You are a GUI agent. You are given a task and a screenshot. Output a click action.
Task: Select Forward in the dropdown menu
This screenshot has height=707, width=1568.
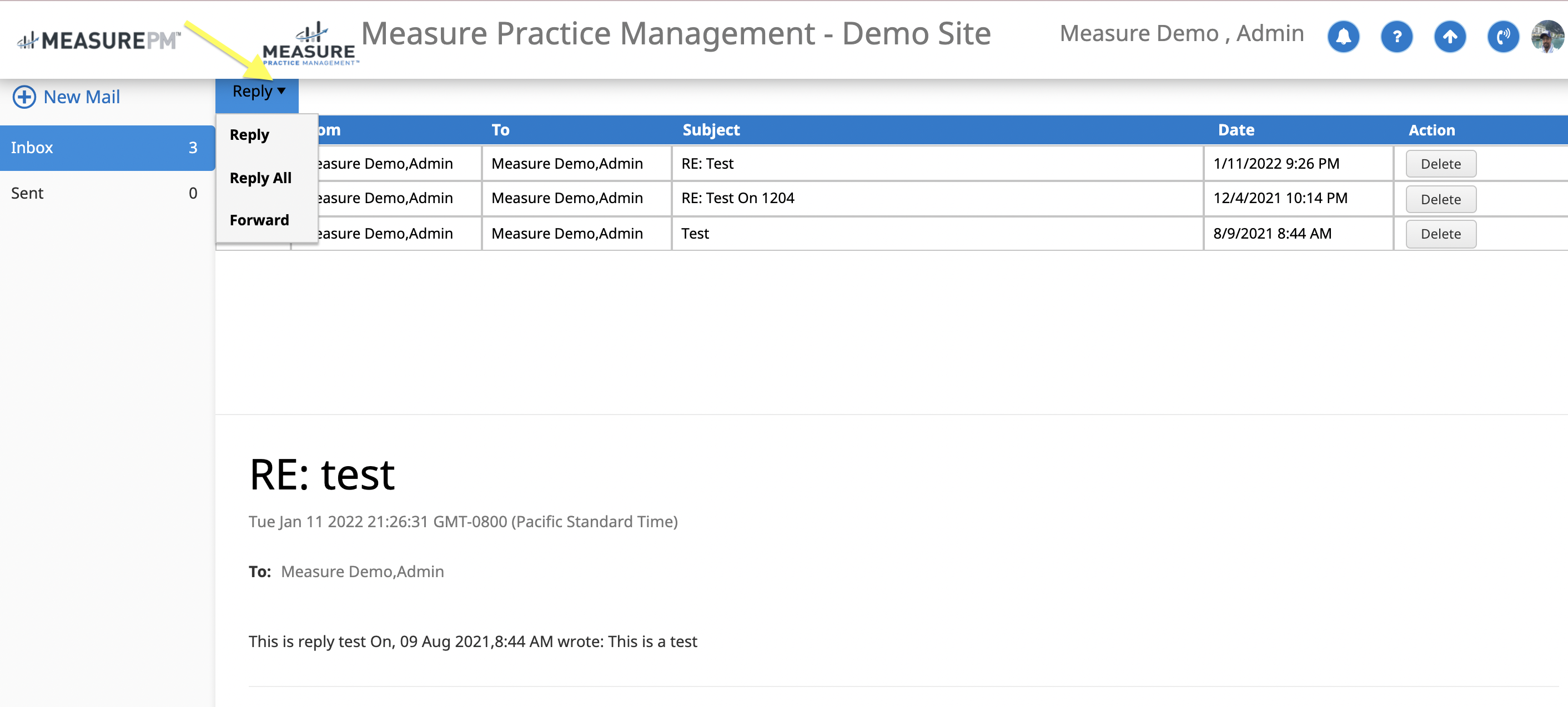tap(259, 220)
